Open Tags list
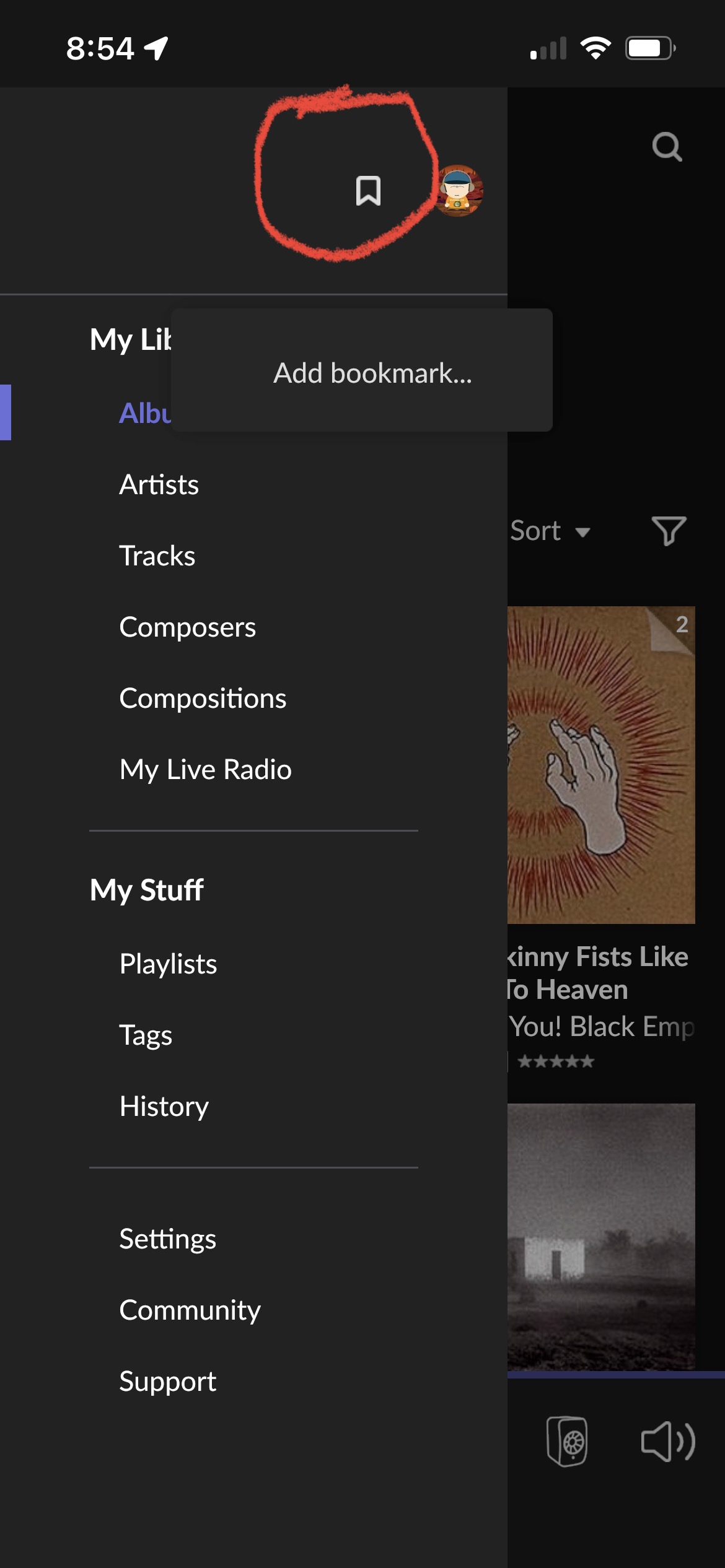Viewport: 725px width, 1568px height. (146, 1035)
